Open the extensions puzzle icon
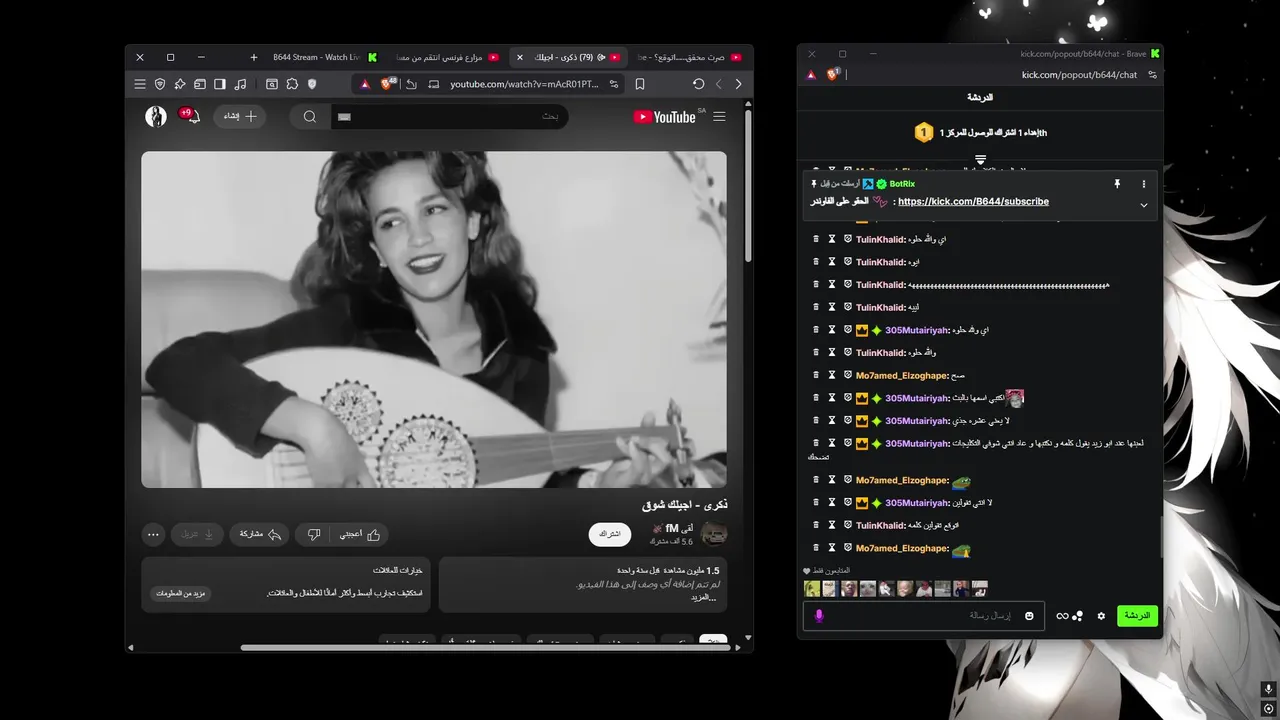This screenshot has height=720, width=1280. [292, 84]
